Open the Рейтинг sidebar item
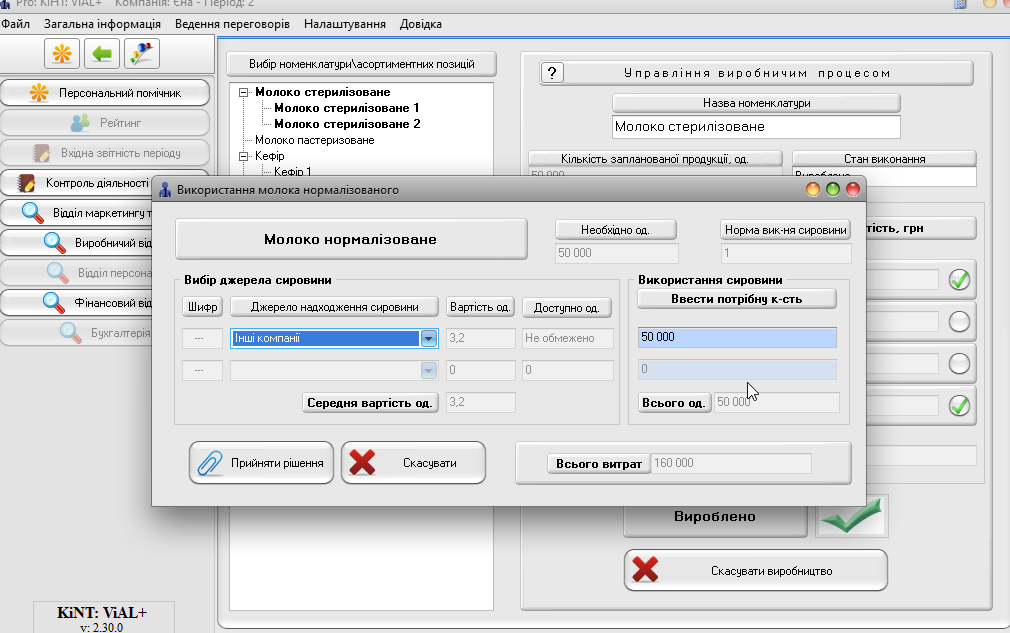This screenshot has width=1010, height=633. (x=105, y=122)
